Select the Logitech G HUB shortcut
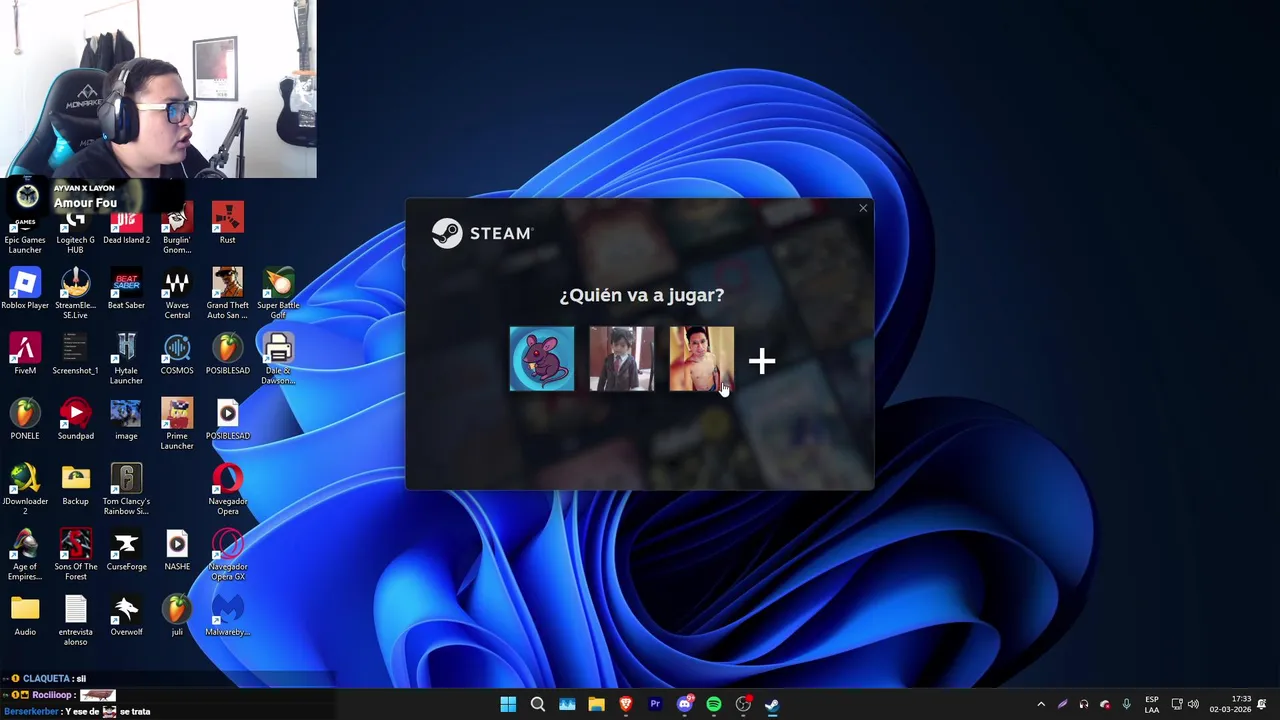Image resolution: width=1280 pixels, height=720 pixels. coord(75,232)
